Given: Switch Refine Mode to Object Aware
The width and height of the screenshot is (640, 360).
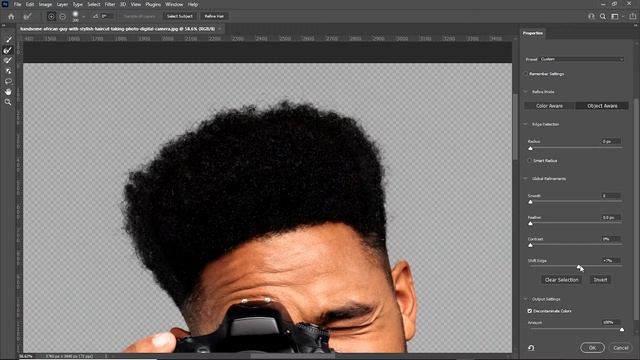Looking at the screenshot, I should (602, 106).
